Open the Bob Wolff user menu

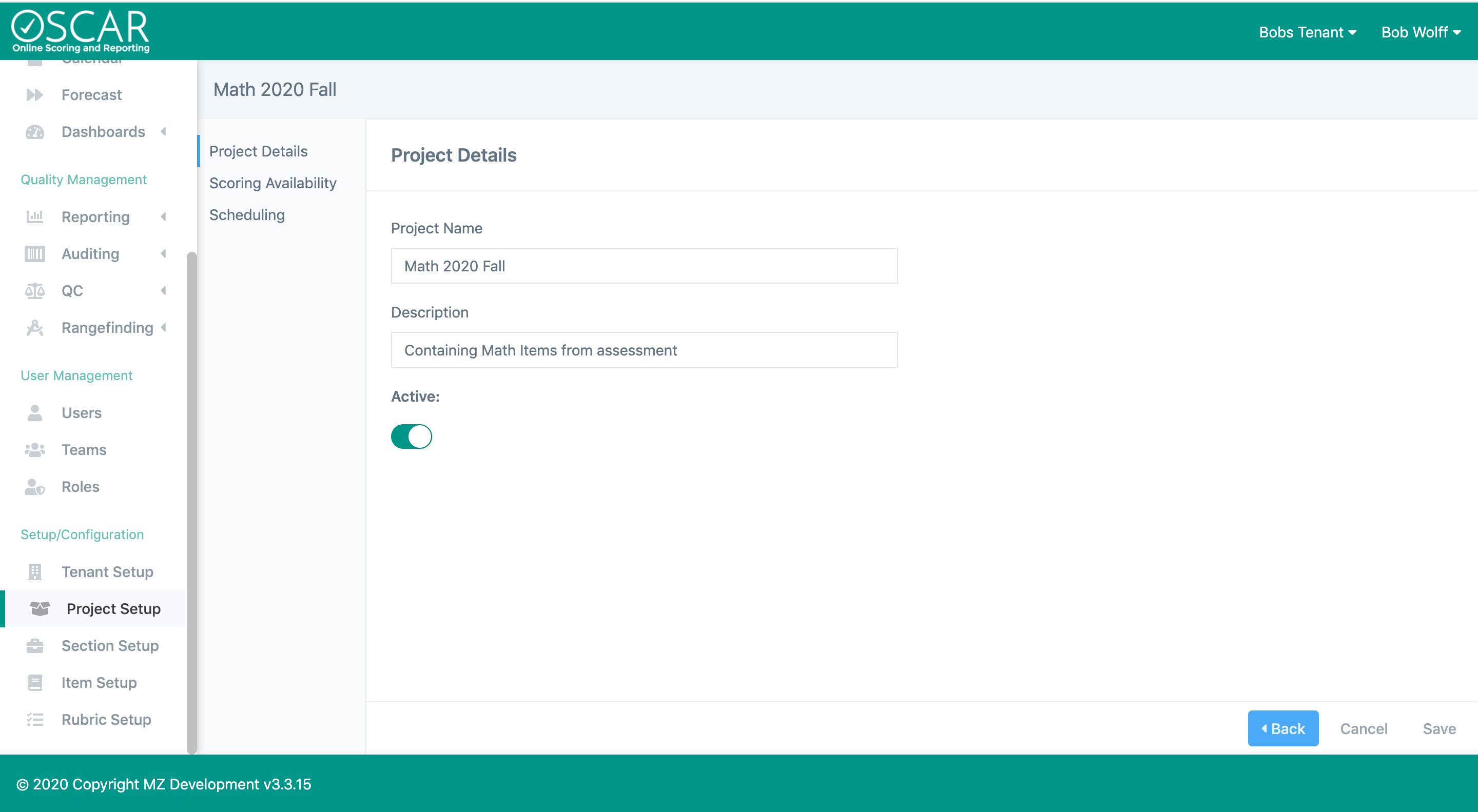click(x=1421, y=32)
